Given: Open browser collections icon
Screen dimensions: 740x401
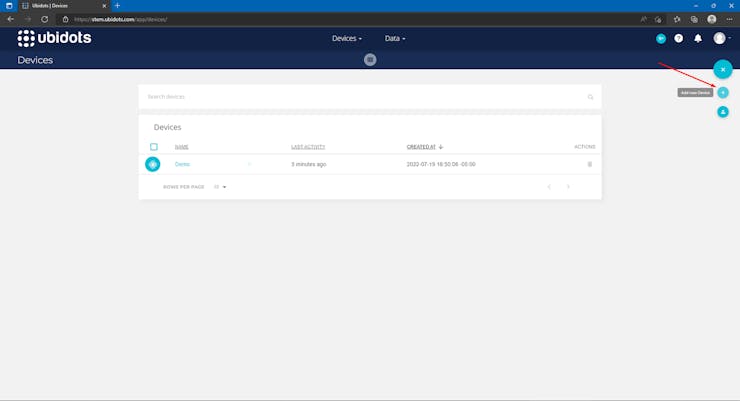Looking at the screenshot, I should tap(694, 19).
